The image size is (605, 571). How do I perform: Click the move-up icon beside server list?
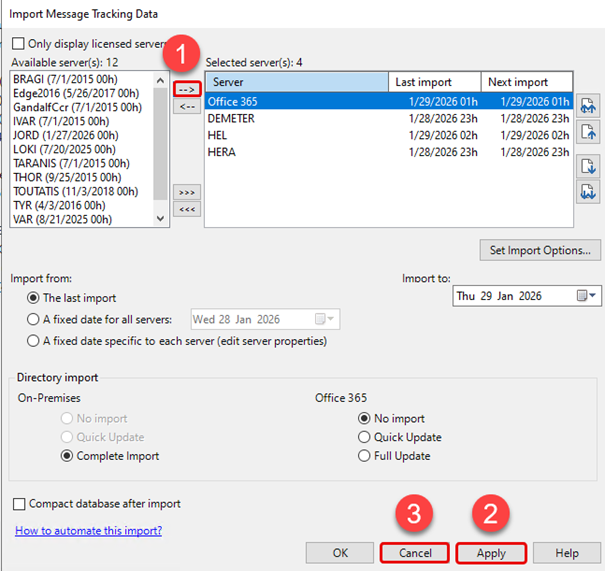(588, 132)
